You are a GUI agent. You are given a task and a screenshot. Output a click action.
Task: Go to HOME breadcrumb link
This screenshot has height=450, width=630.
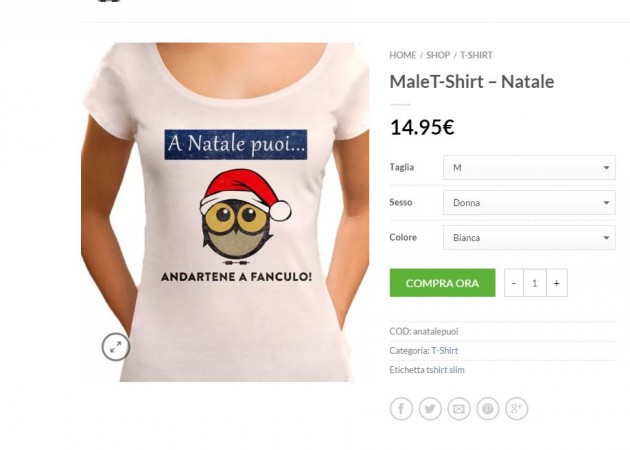(403, 55)
